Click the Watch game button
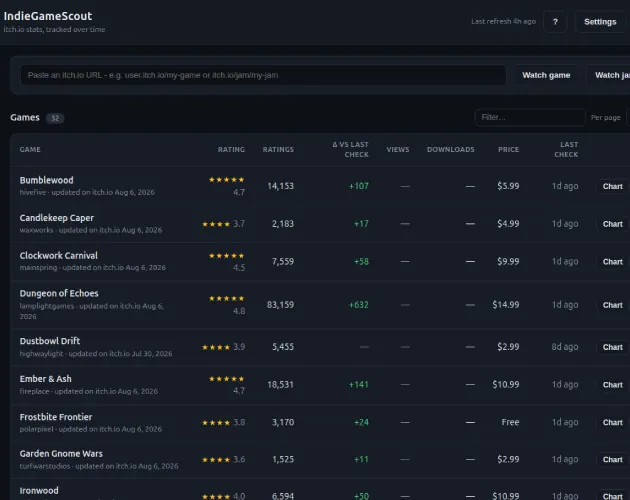The height and width of the screenshot is (500, 630). click(x=546, y=75)
